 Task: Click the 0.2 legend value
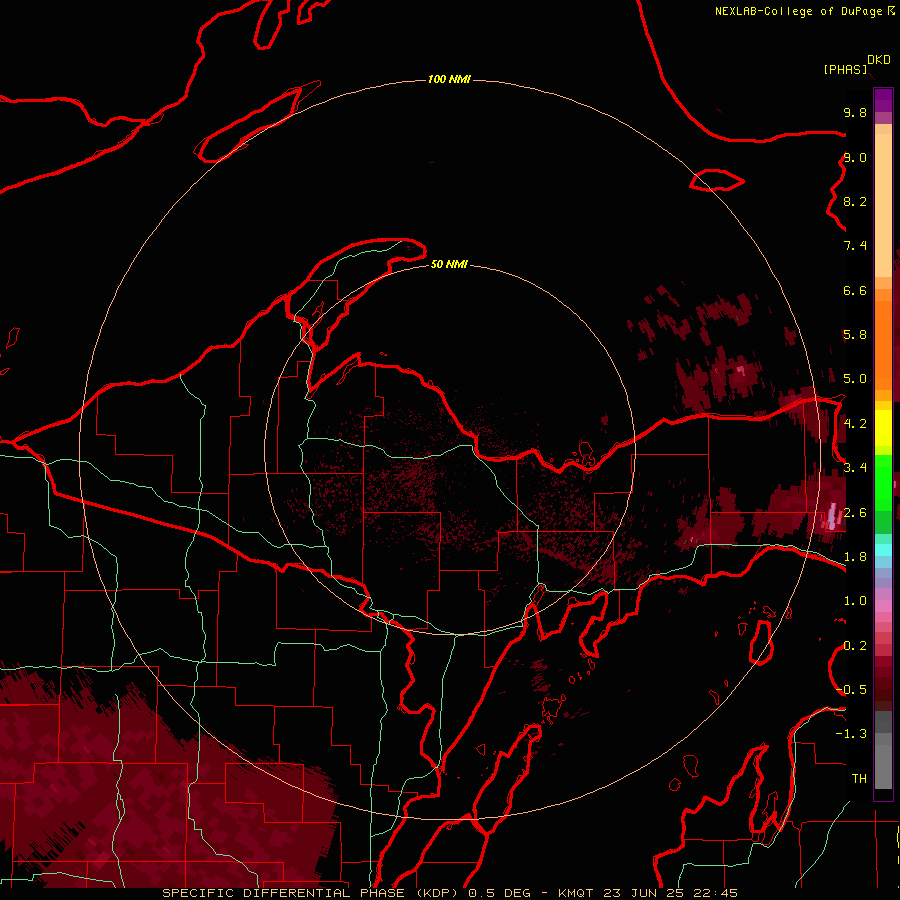point(855,646)
